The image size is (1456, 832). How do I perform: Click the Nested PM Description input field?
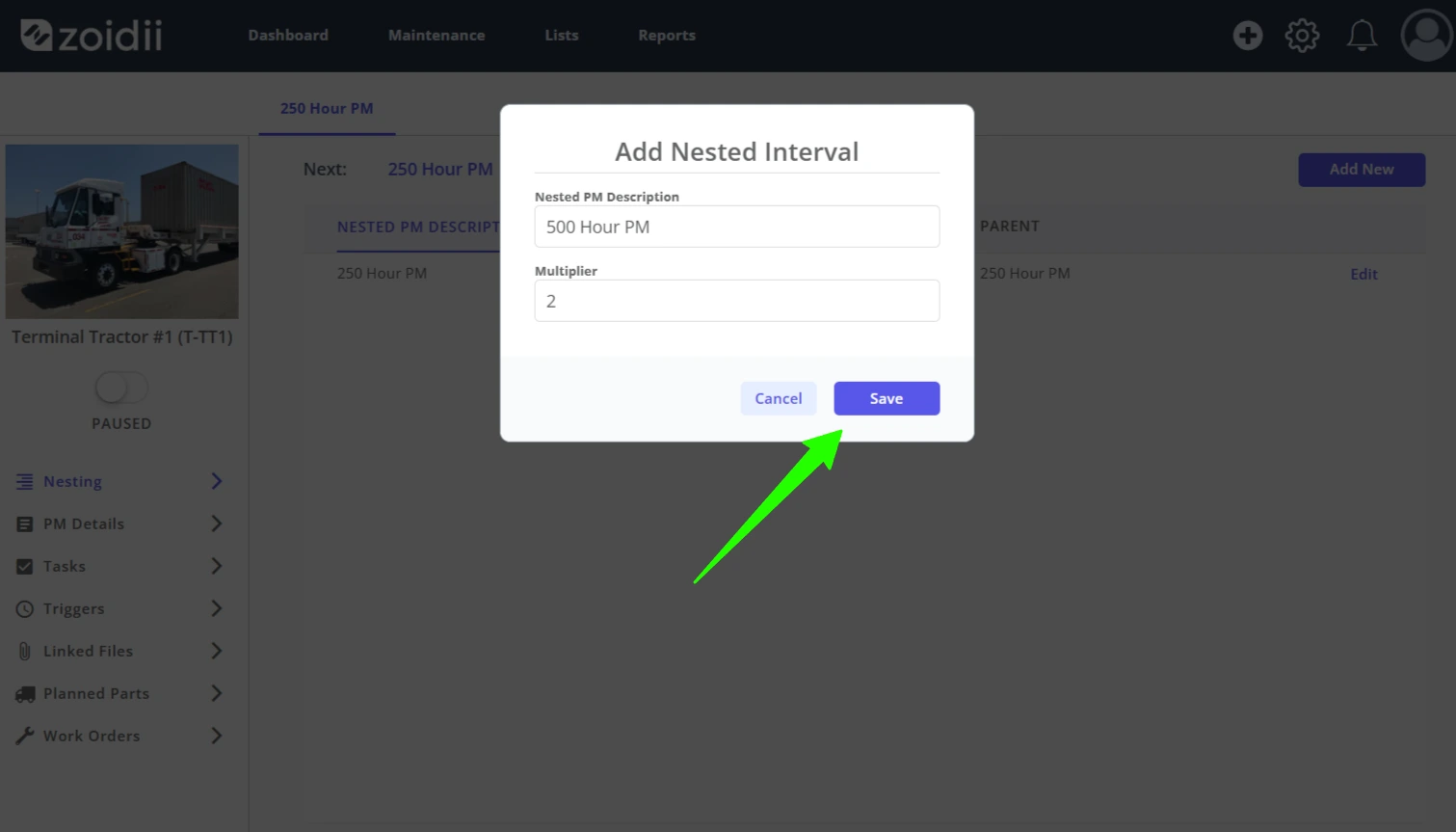(x=737, y=227)
